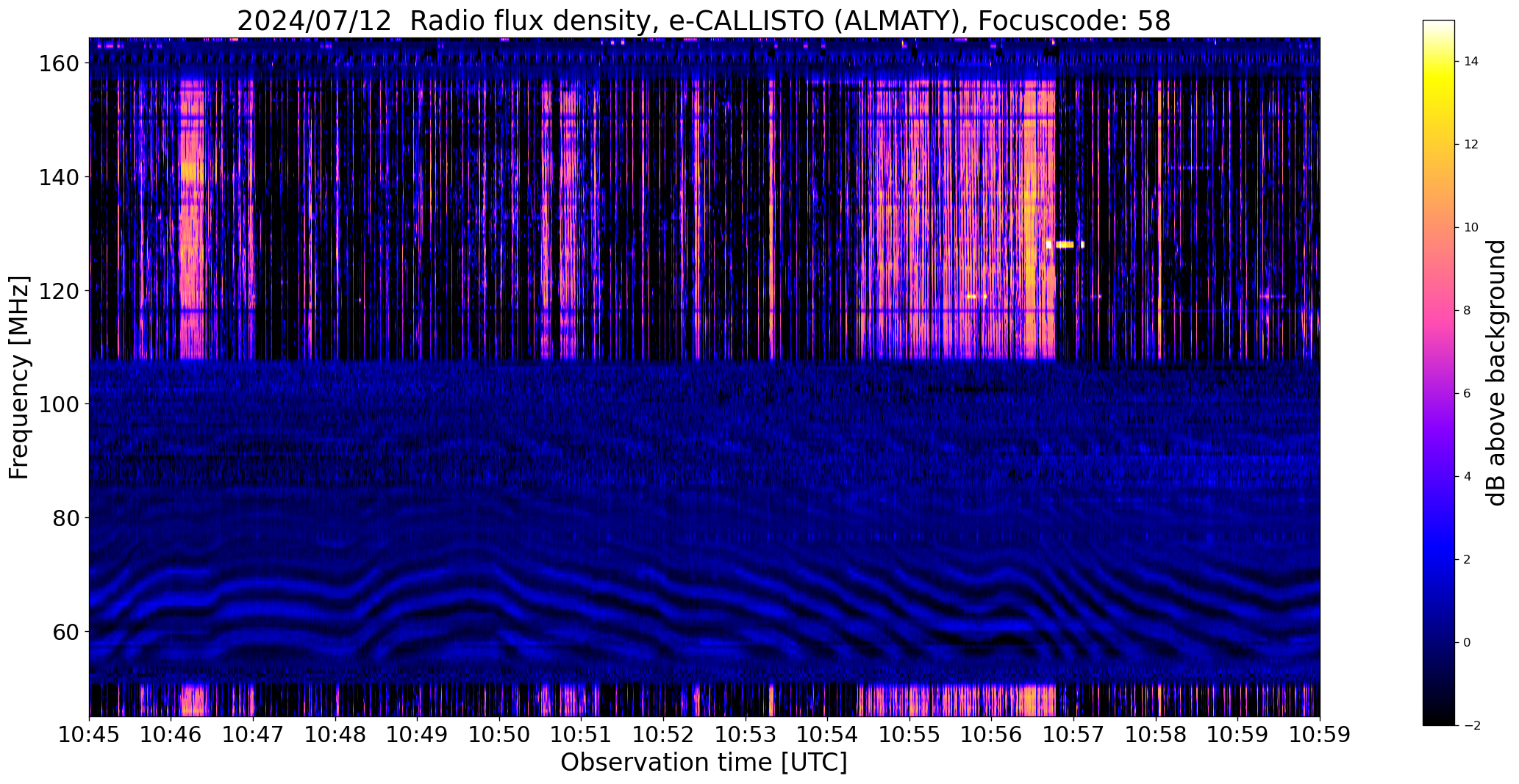Click the 100 frequency tick label
The image size is (1519, 784).
[57, 404]
